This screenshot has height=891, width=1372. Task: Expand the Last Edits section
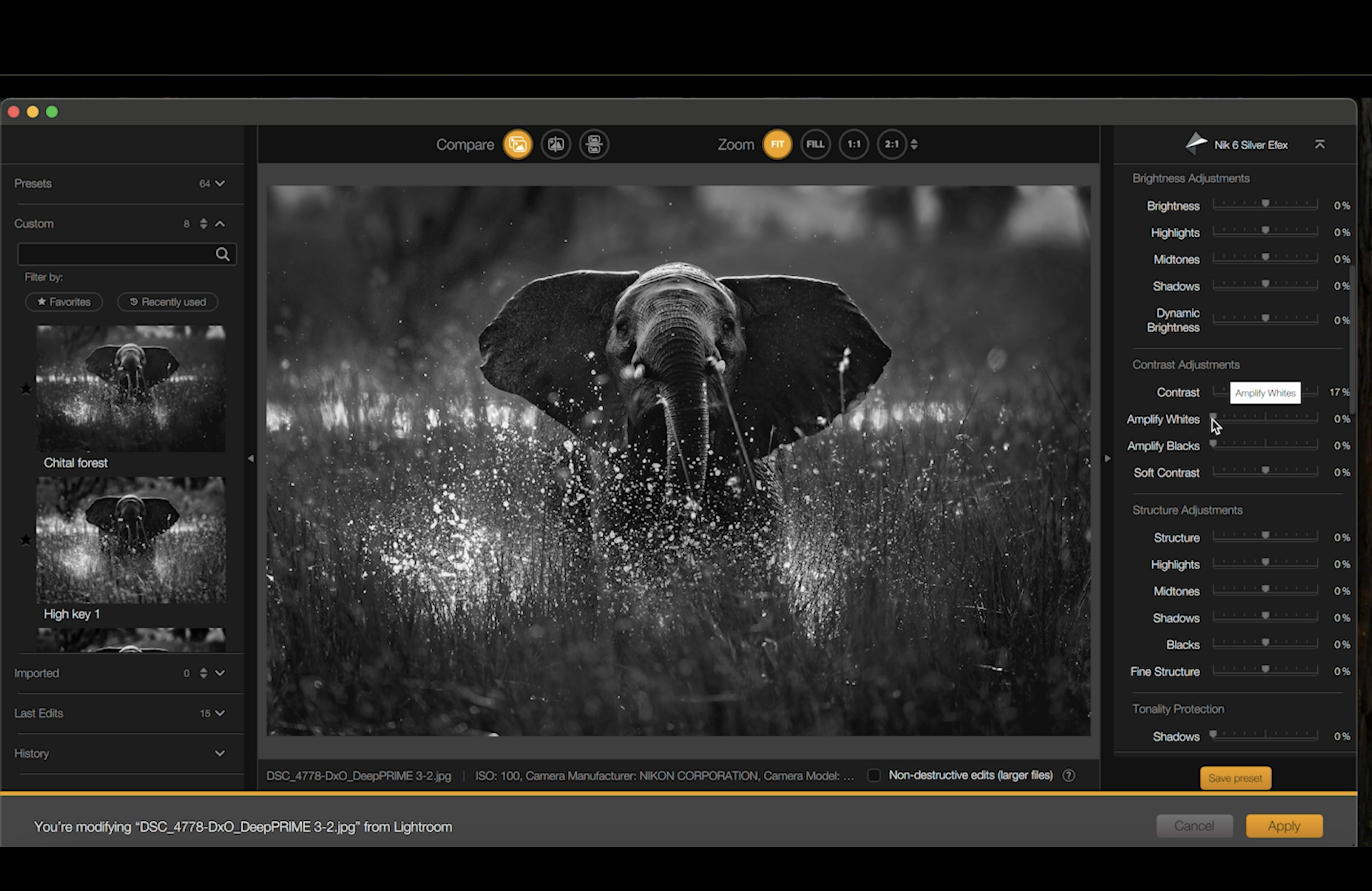click(220, 713)
